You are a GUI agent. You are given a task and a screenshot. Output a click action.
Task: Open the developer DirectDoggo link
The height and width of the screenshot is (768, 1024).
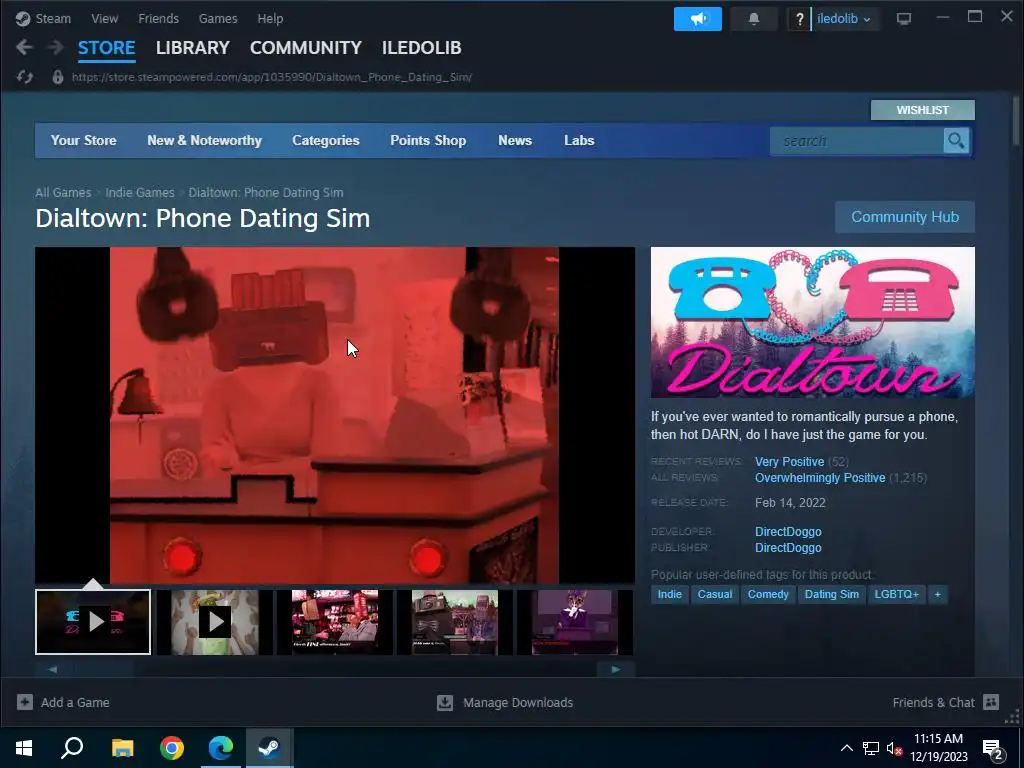[x=788, y=532]
